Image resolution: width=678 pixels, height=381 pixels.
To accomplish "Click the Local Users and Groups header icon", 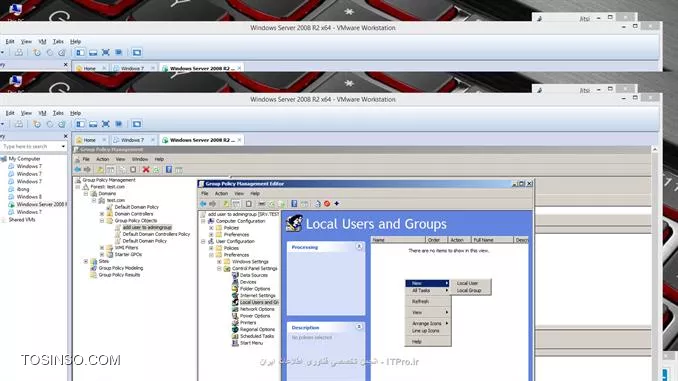I will click(294, 224).
